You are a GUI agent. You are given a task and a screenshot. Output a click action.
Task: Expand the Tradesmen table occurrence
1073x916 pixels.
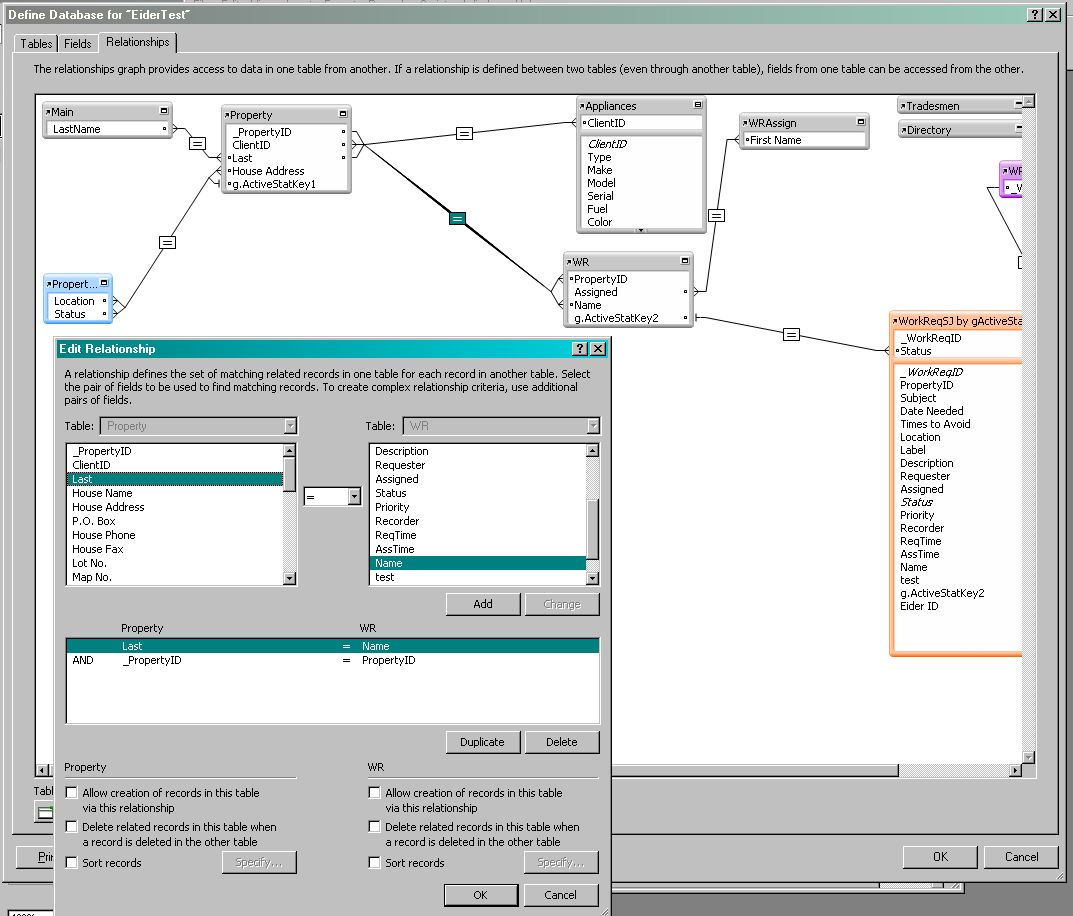1017,104
